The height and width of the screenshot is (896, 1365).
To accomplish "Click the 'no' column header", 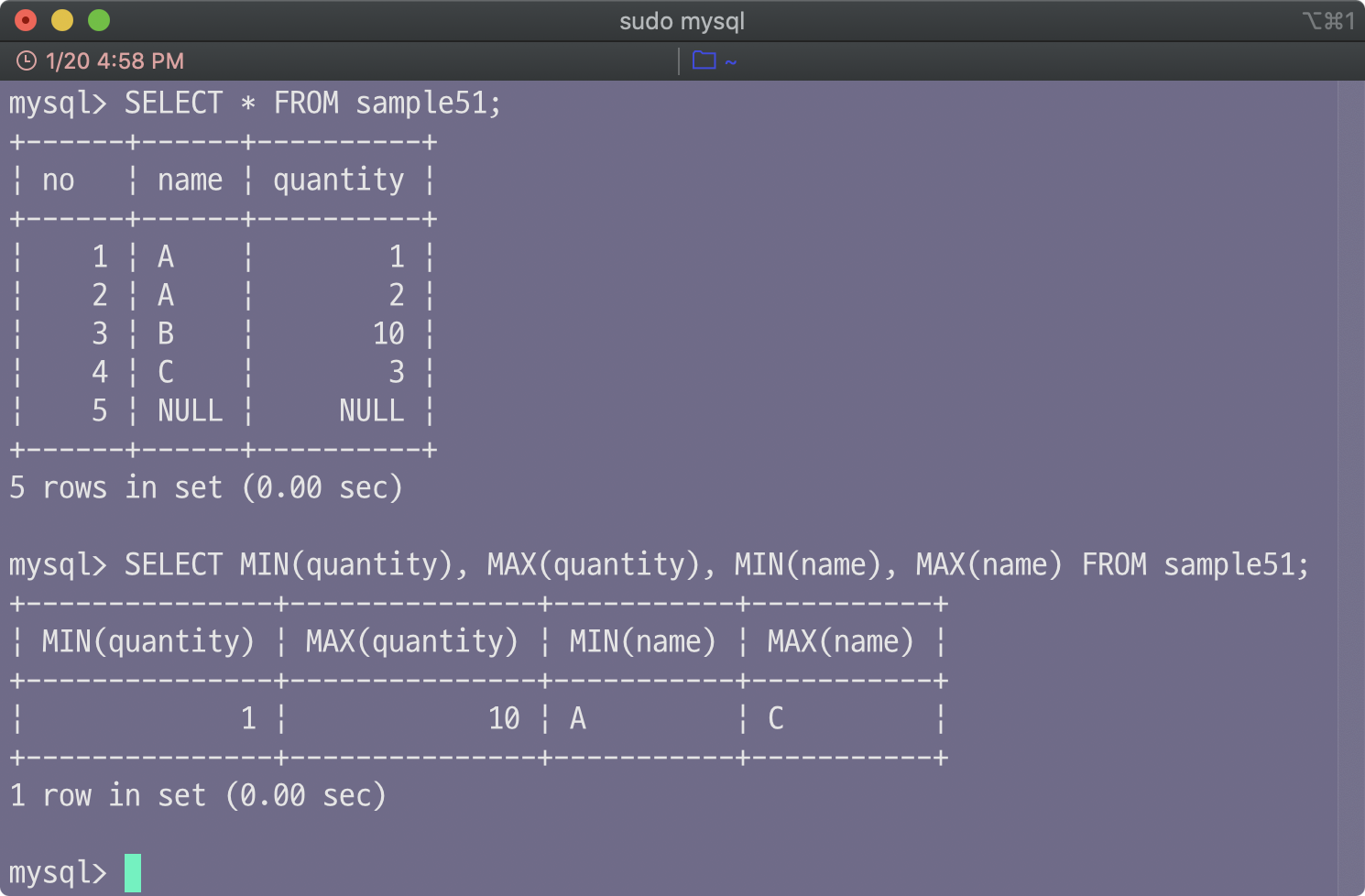I will pyautogui.click(x=59, y=180).
